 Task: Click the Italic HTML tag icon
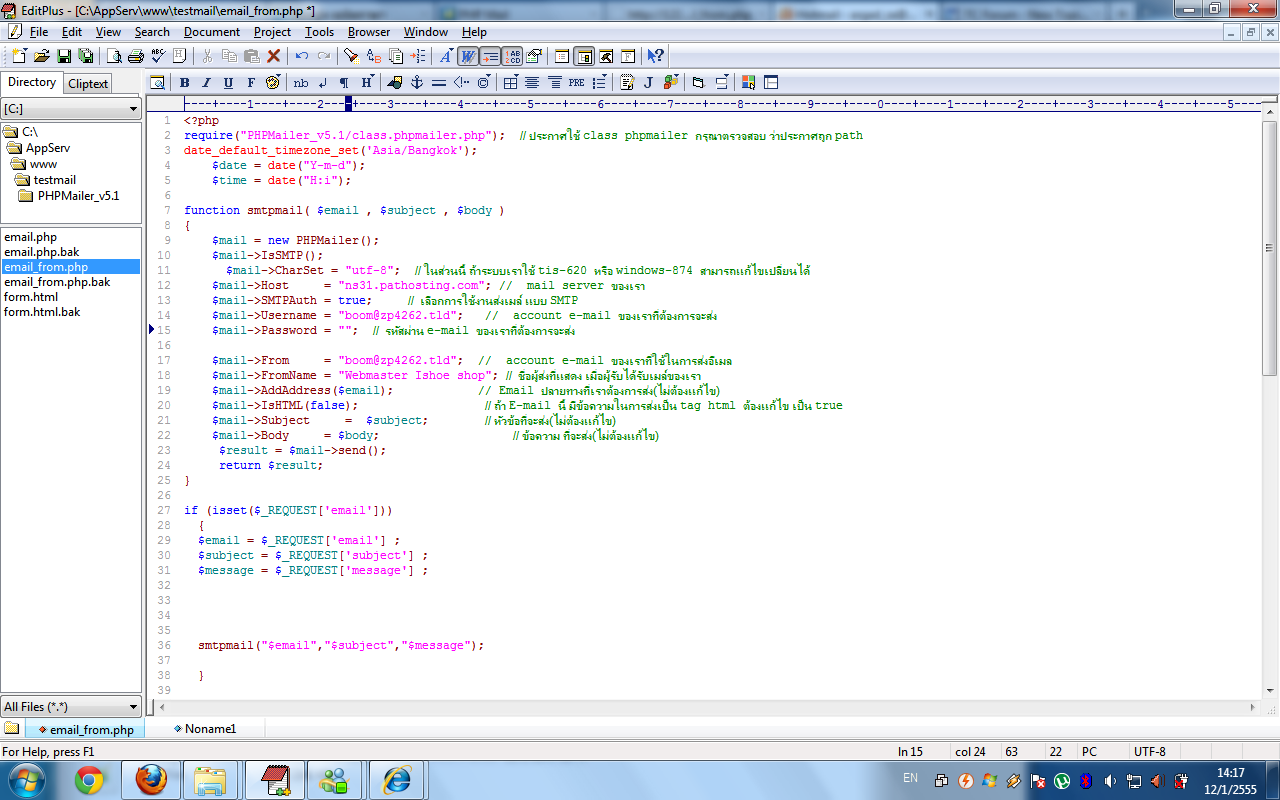[x=206, y=82]
